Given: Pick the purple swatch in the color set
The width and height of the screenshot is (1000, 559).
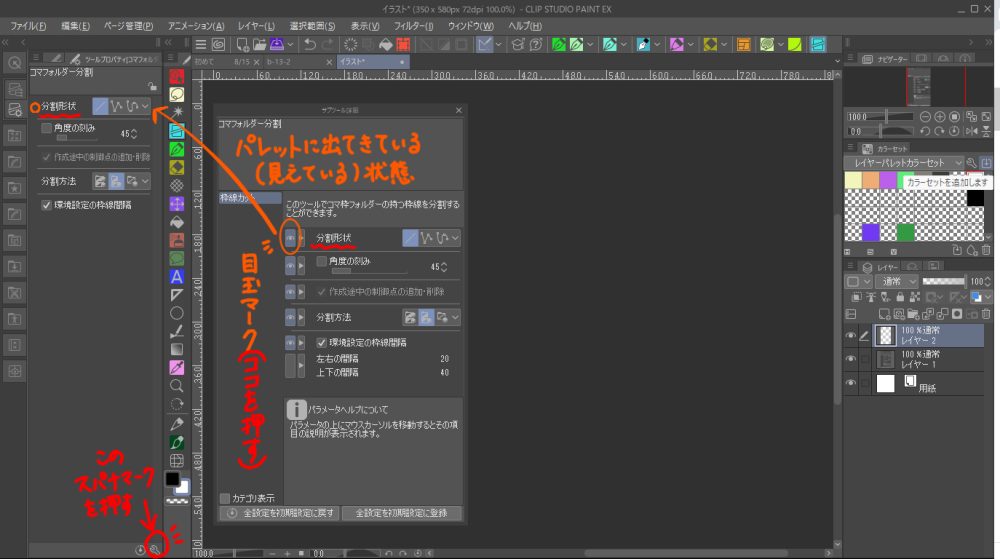Looking at the screenshot, I should click(888, 180).
